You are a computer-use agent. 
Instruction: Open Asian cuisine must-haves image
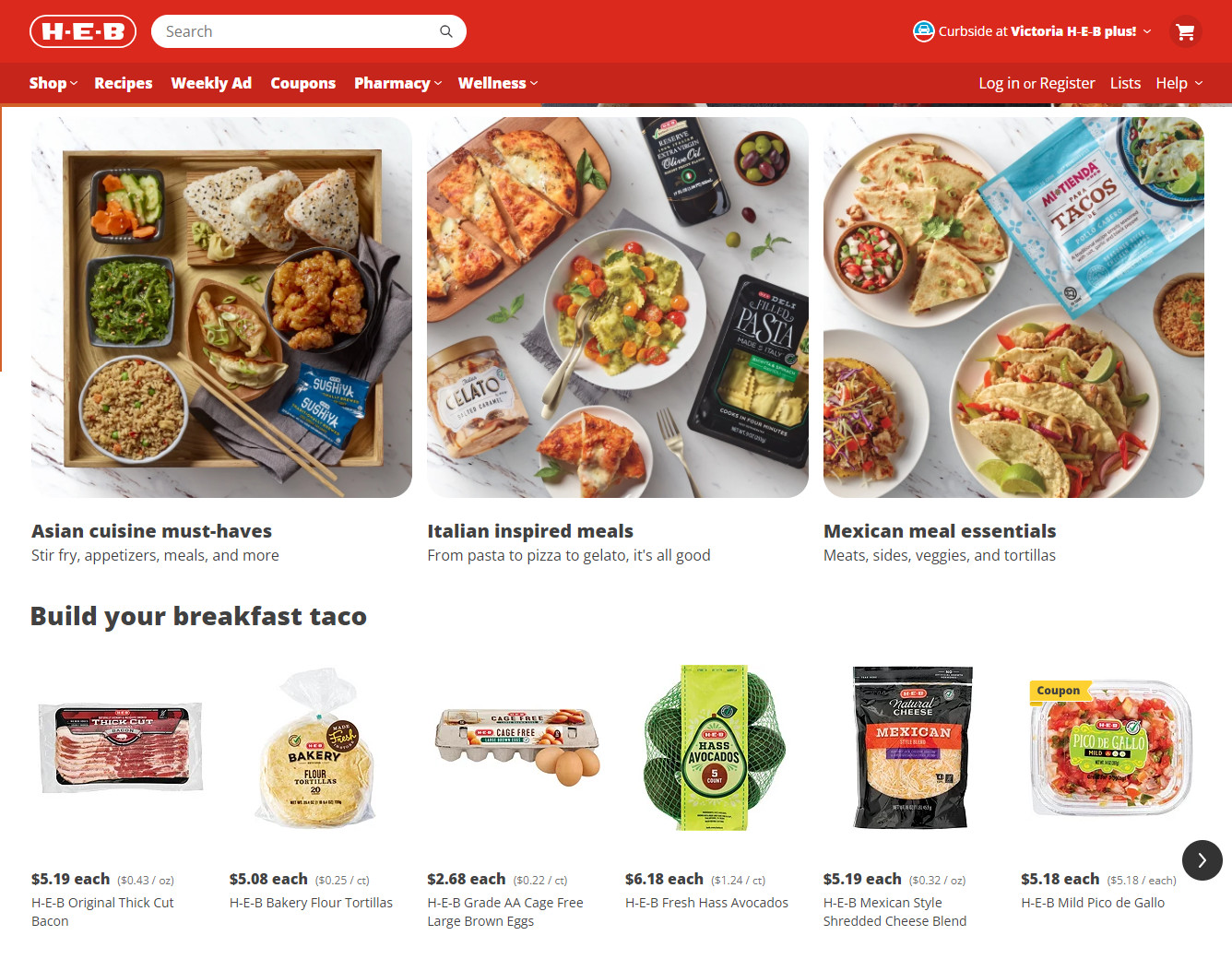click(221, 307)
